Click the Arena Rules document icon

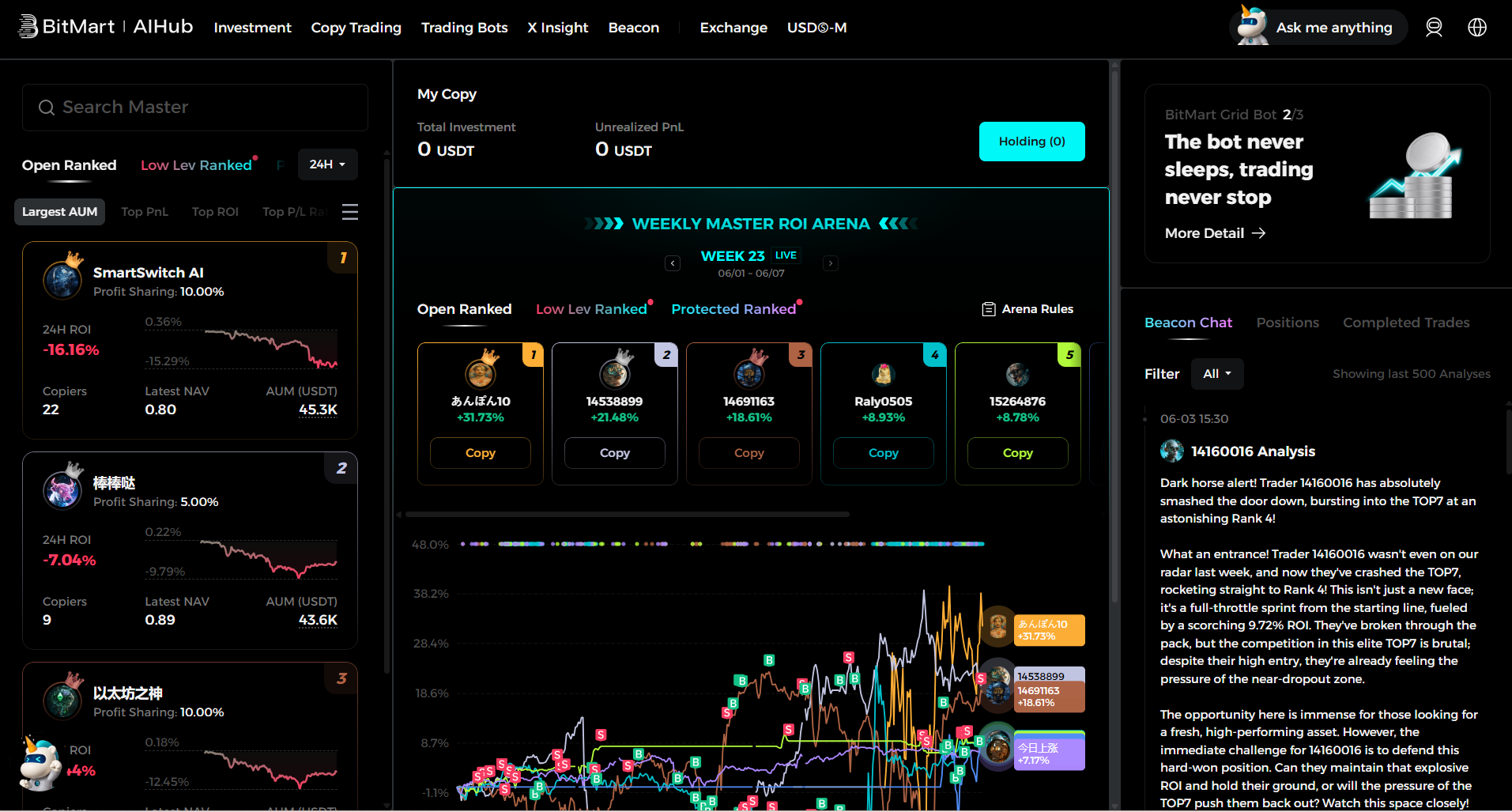coord(988,309)
